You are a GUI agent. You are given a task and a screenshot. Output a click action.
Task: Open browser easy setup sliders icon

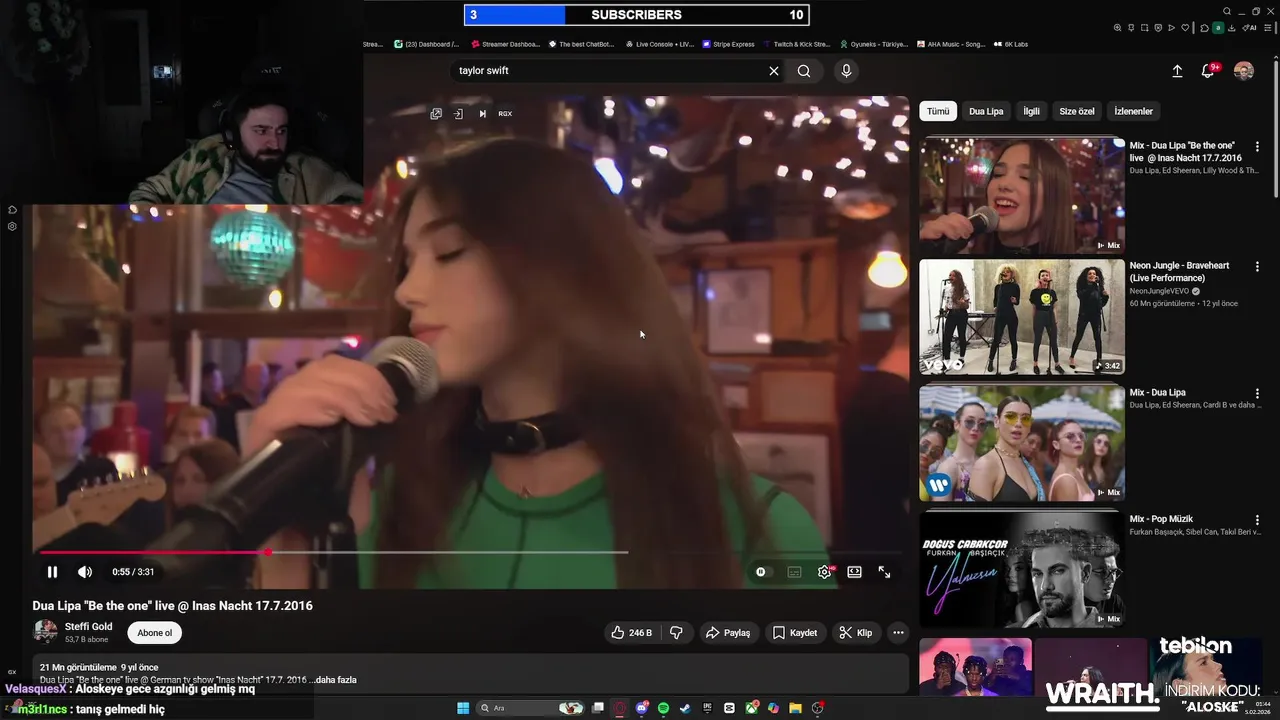pos(1268,28)
